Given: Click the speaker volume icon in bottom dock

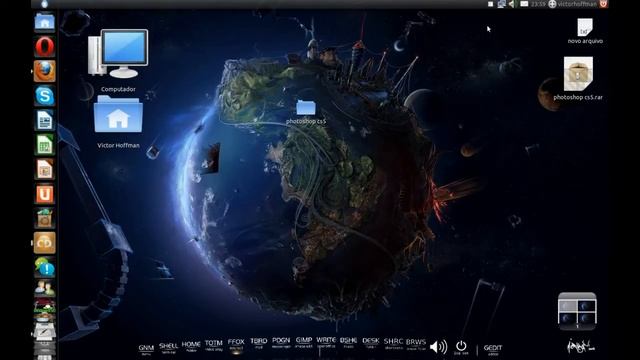Looking at the screenshot, I should [x=439, y=347].
